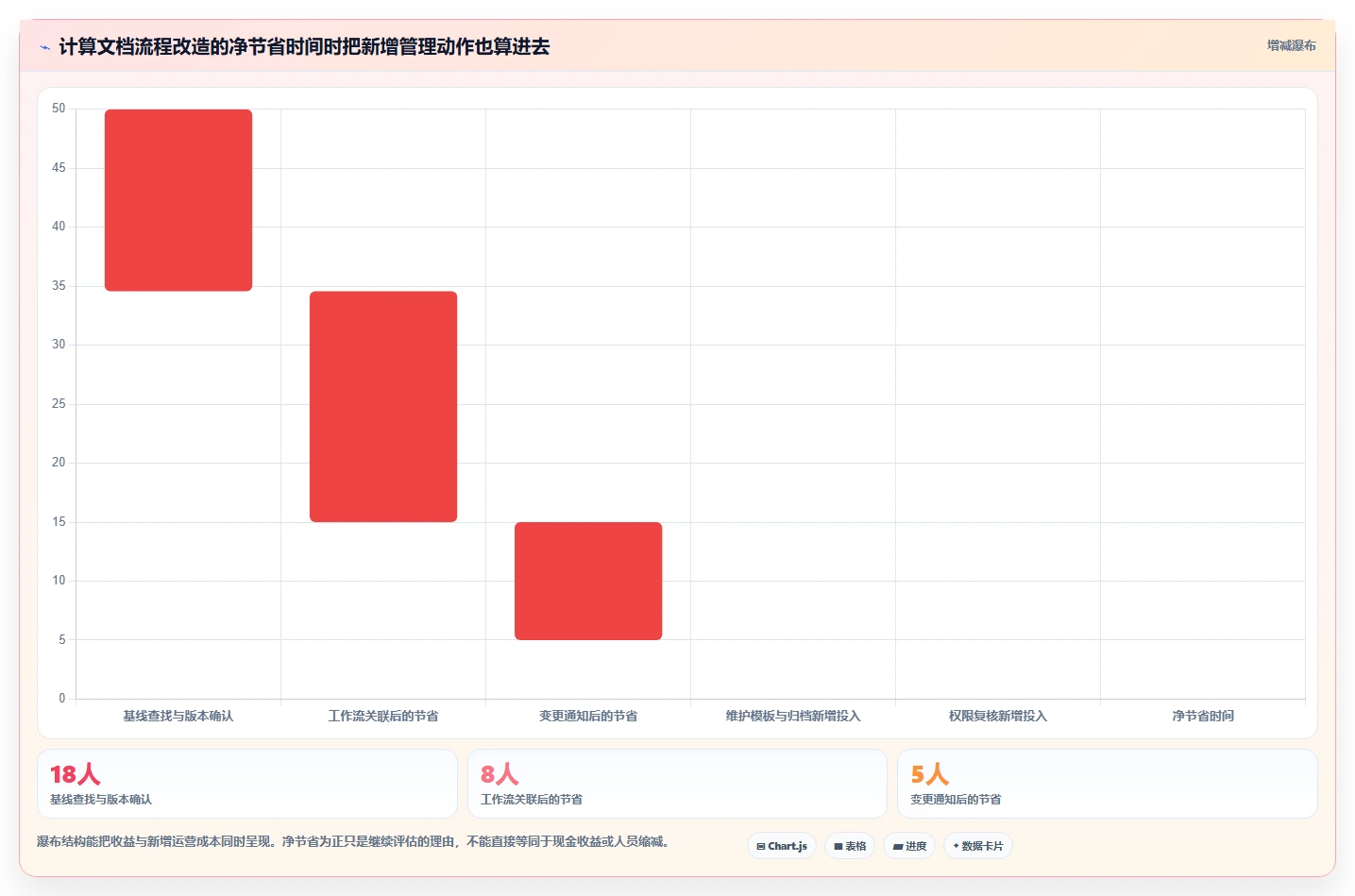Click the y-axis value 10

click(x=59, y=581)
